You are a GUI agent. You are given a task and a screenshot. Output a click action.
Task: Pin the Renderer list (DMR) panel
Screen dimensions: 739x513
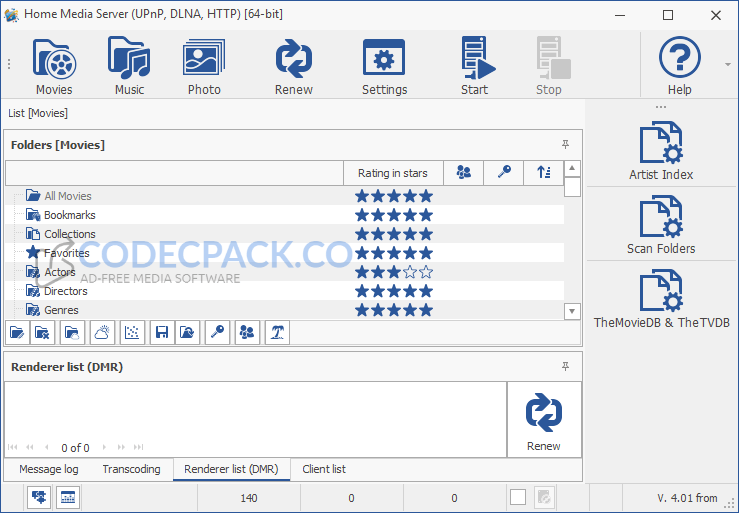click(566, 366)
